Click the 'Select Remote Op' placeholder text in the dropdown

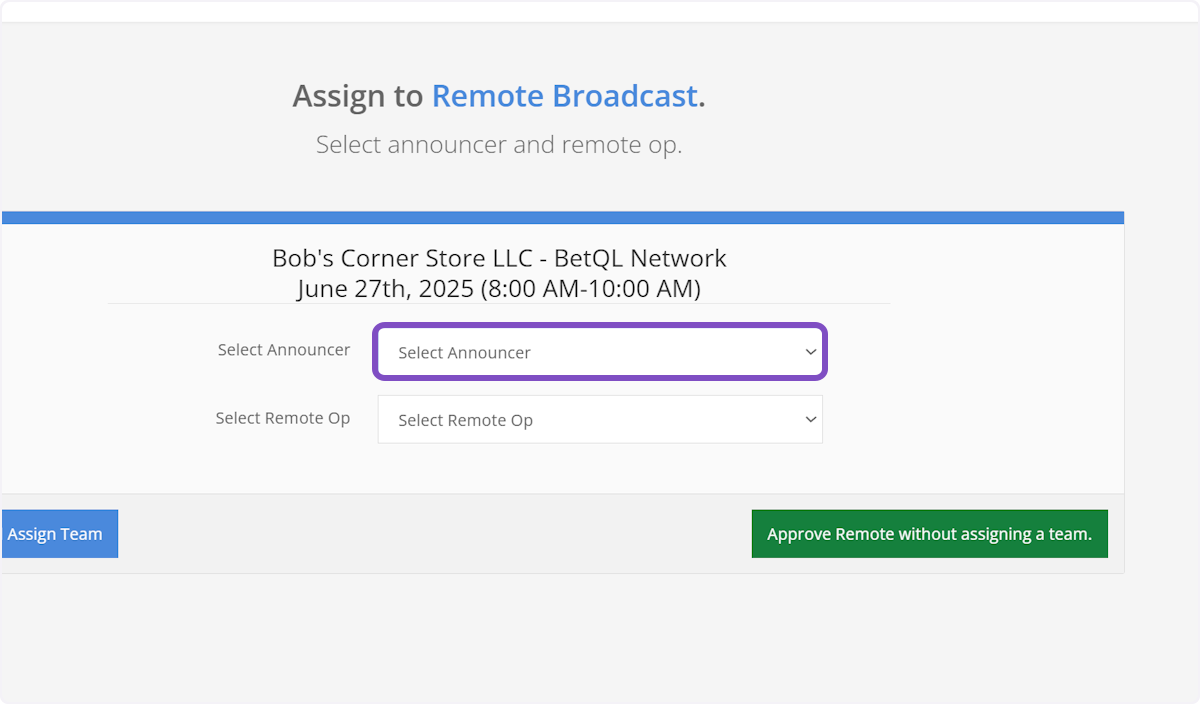pos(465,421)
